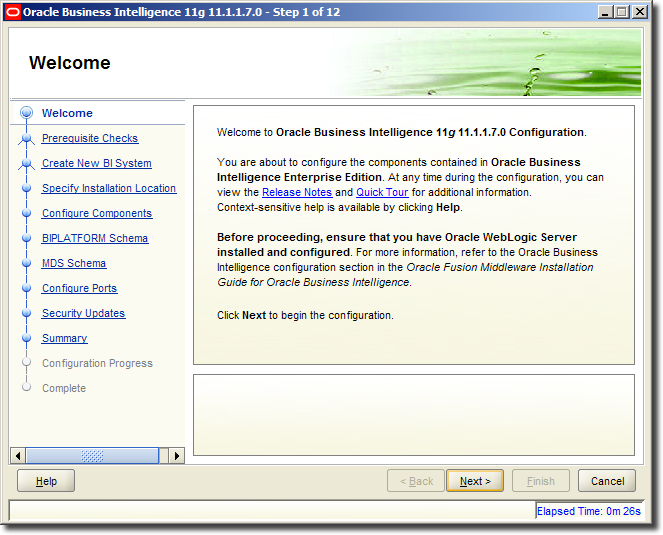Jump to BIPLATFORM Schema step
This screenshot has height=535, width=663.
95,239
